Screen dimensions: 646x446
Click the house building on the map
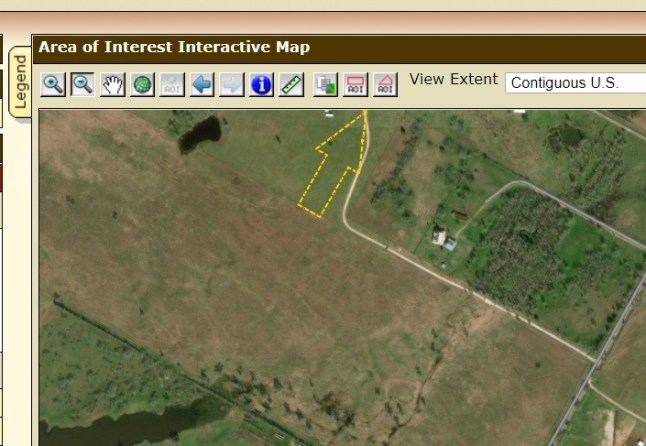tap(440, 237)
